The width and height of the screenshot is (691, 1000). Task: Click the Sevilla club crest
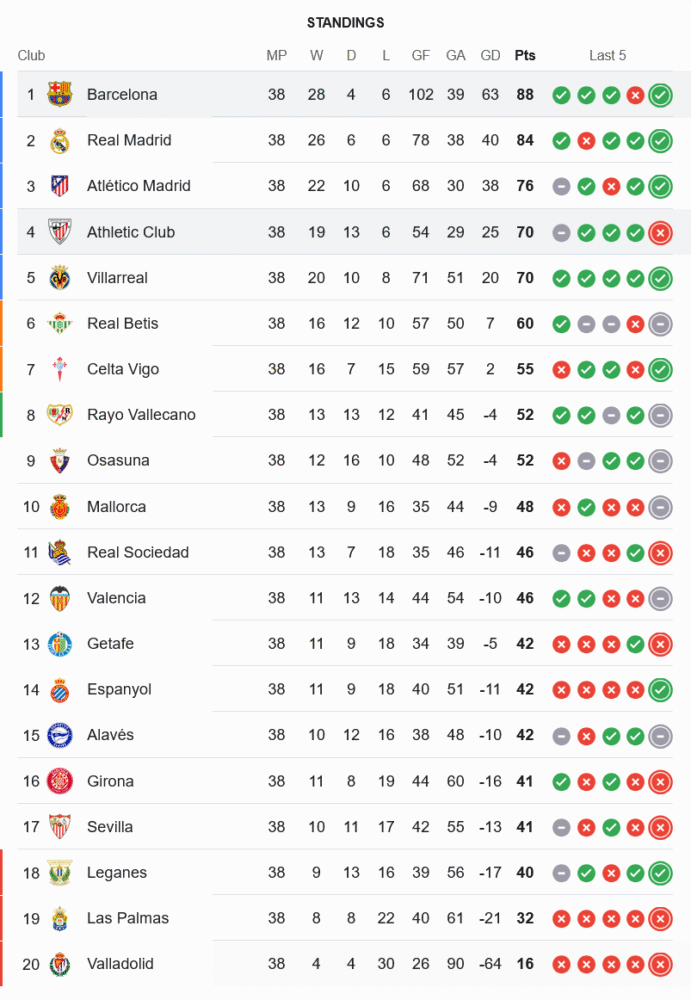[60, 827]
